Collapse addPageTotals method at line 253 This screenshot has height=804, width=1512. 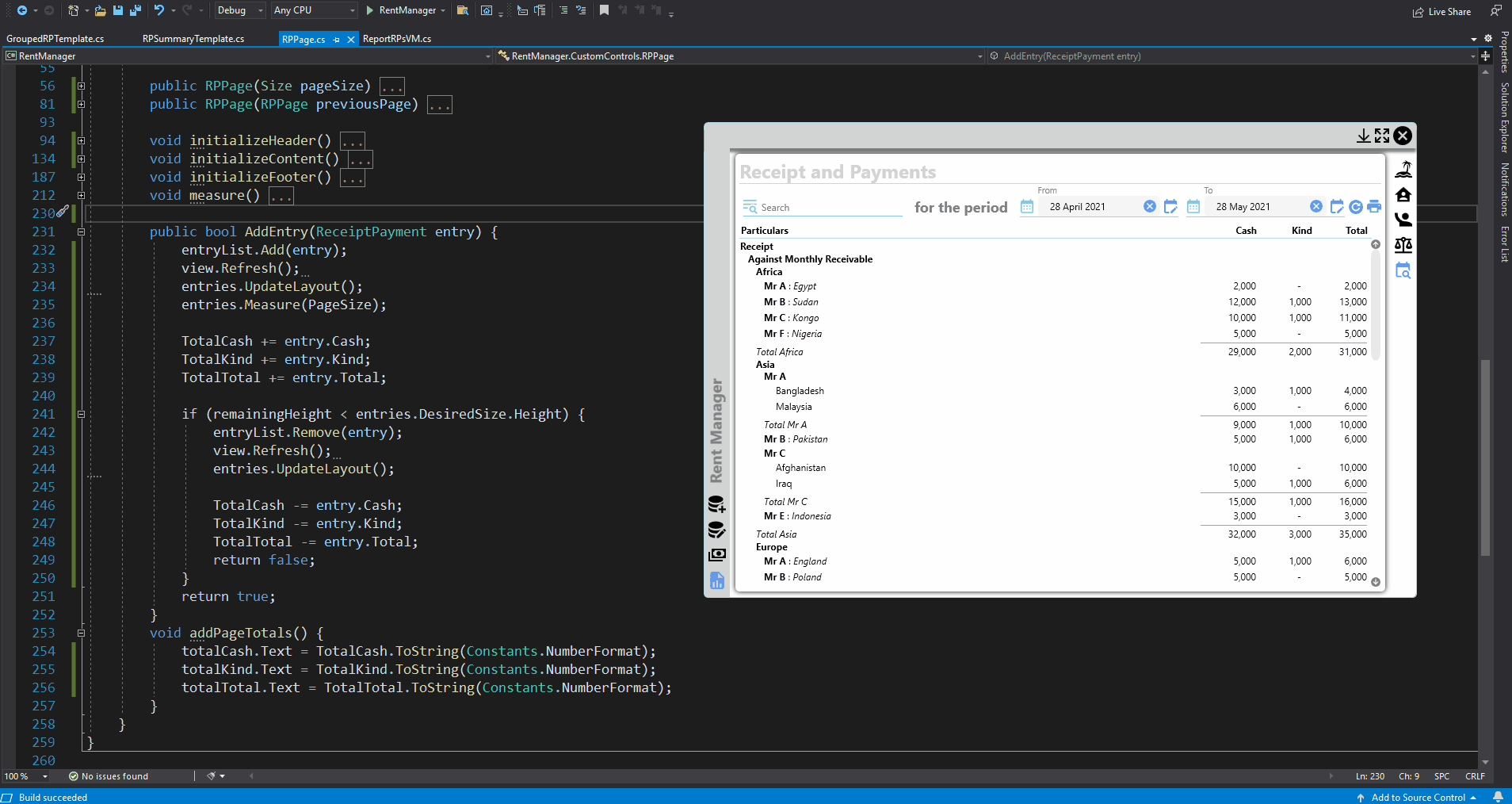tap(81, 633)
